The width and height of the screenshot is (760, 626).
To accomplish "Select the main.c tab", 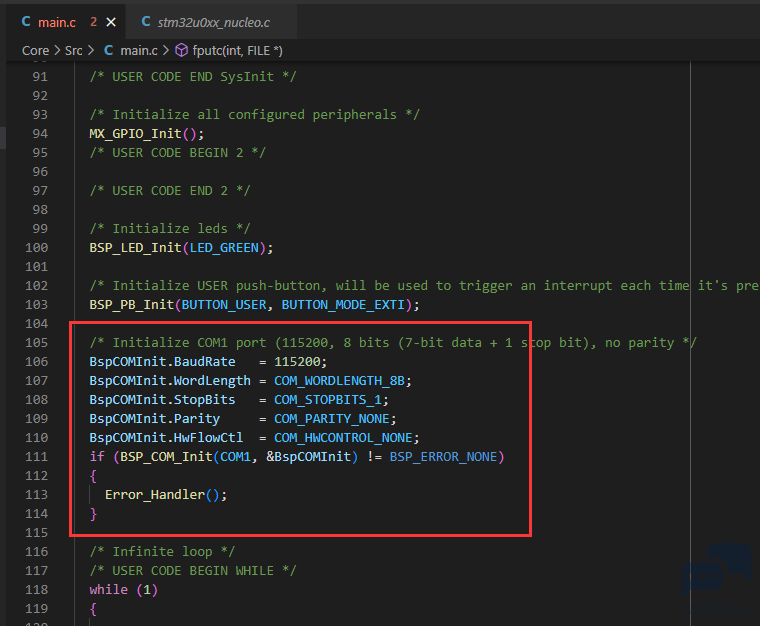I will 57,22.
